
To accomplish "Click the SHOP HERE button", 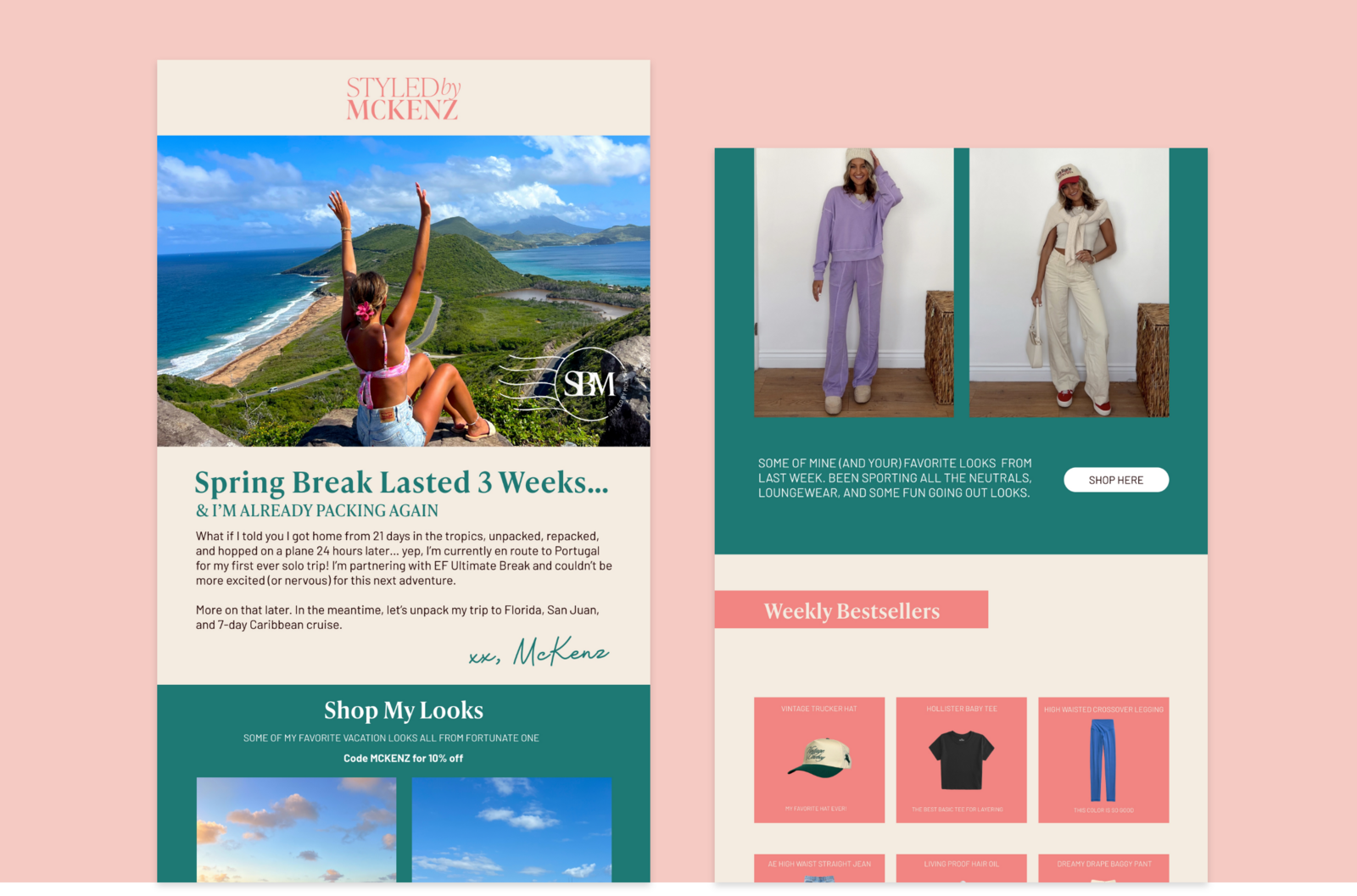I will pos(1116,480).
